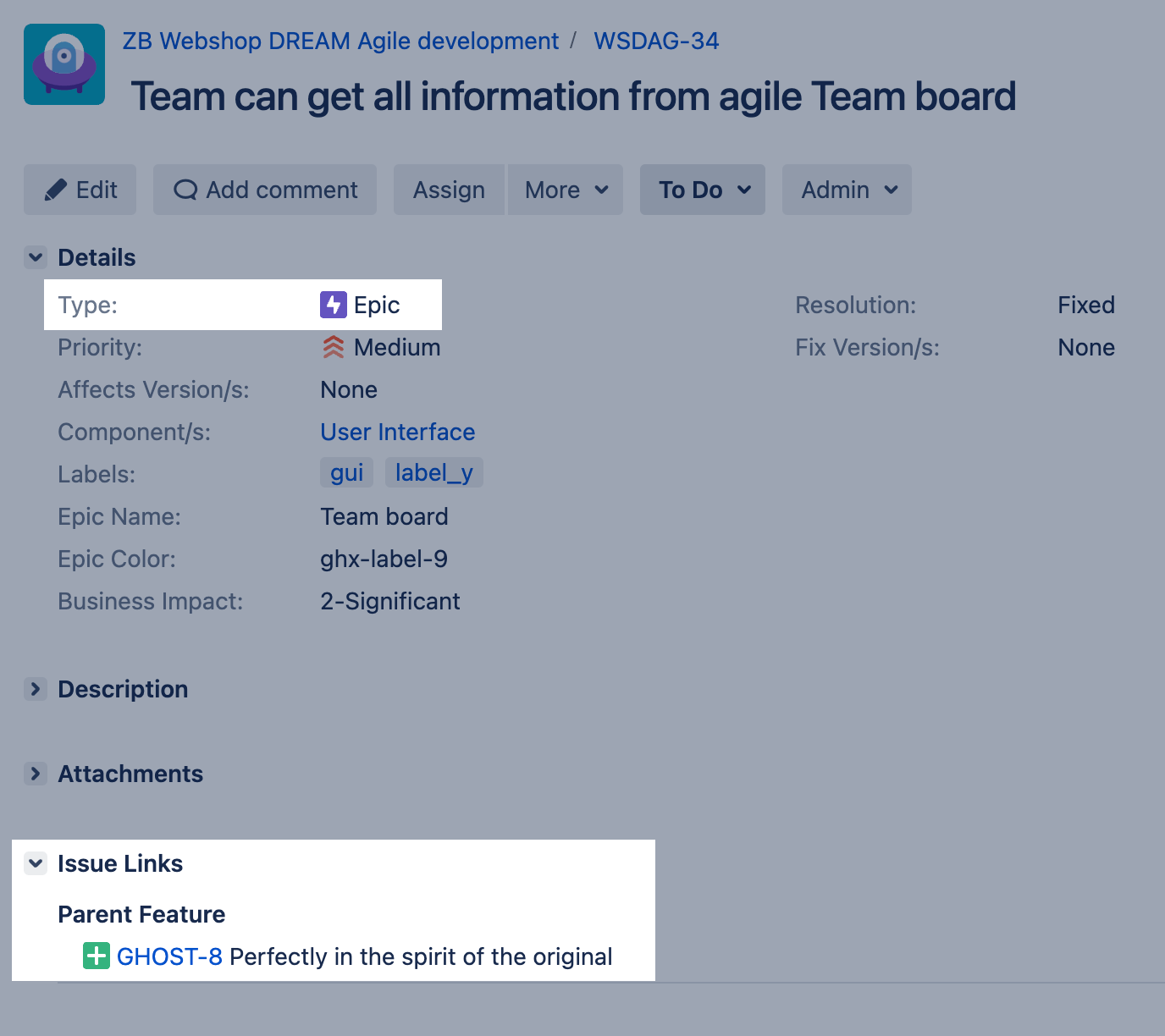Collapse the Details section
1165x1036 pixels.
[36, 257]
